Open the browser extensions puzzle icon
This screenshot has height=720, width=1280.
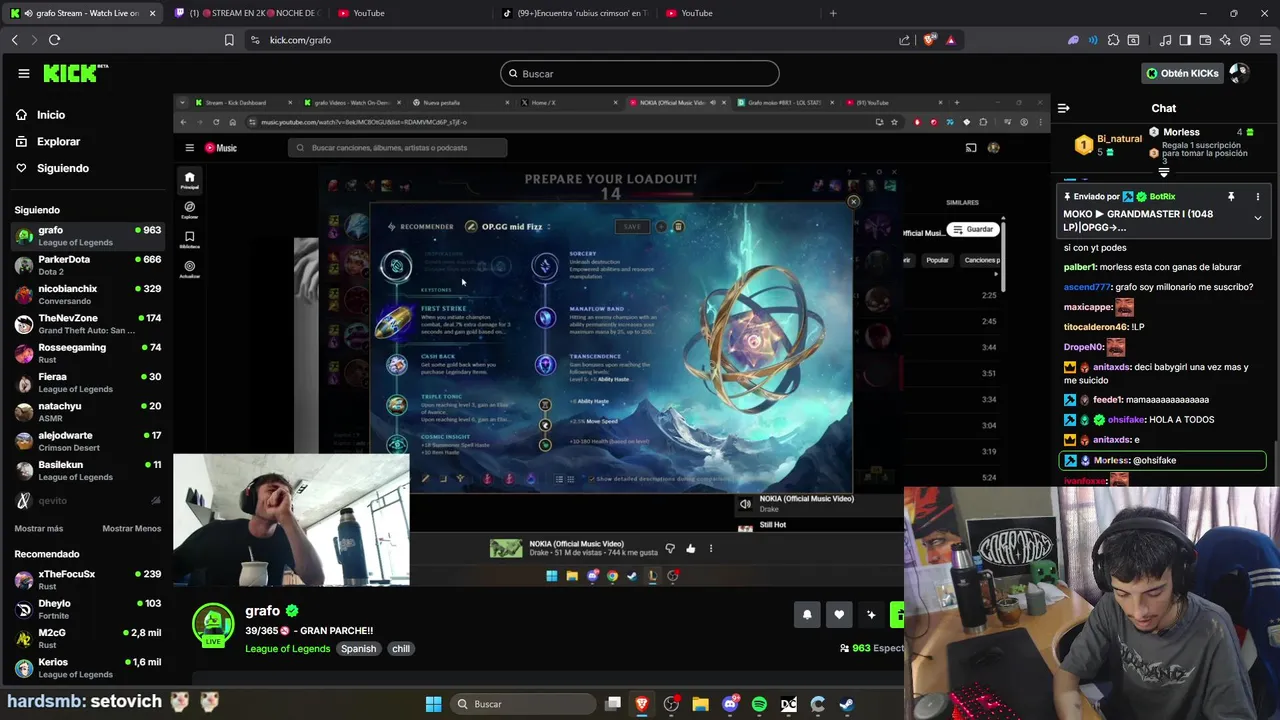pyautogui.click(x=1113, y=40)
